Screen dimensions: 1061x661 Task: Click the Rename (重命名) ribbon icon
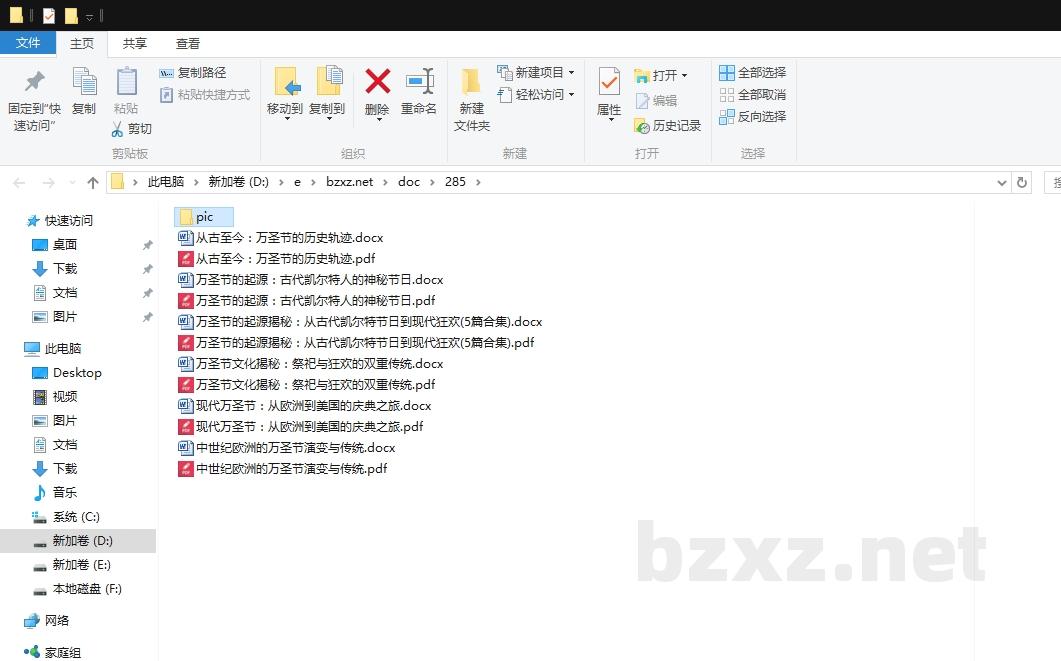coord(419,82)
